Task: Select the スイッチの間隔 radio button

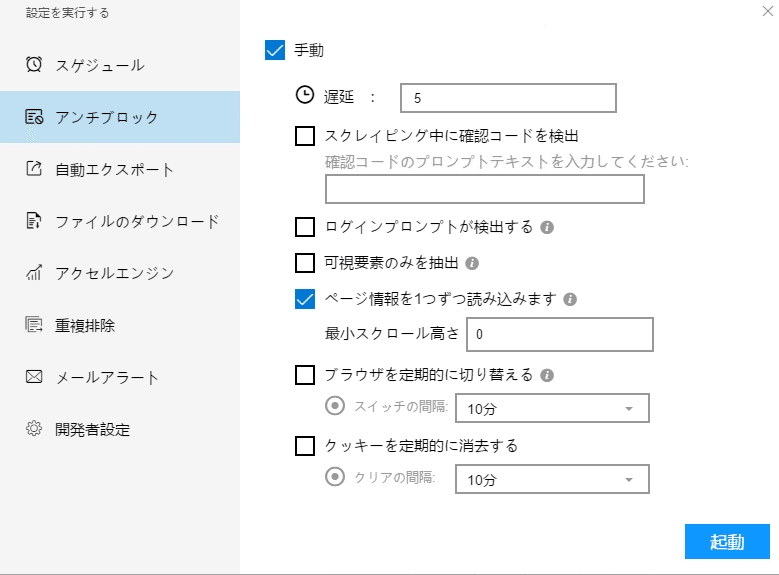Action: coord(336,406)
